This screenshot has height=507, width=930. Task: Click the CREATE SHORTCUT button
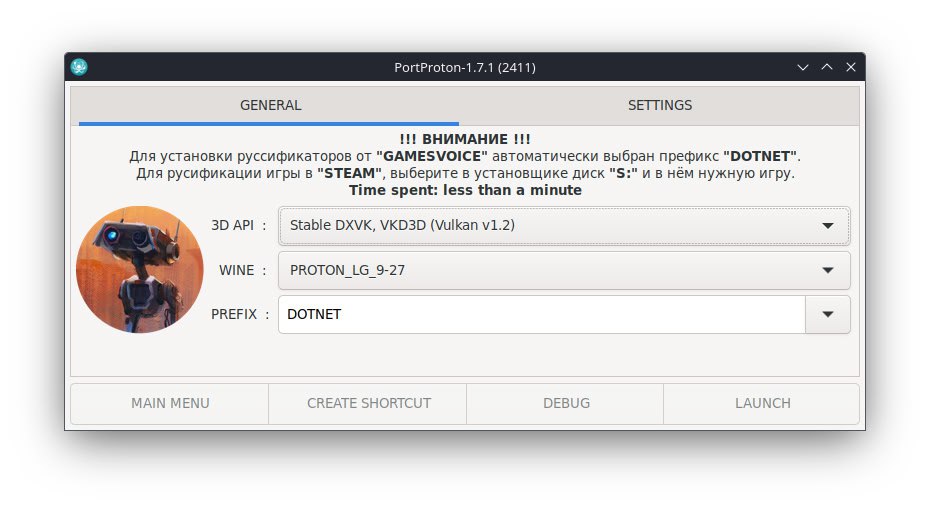click(x=368, y=403)
